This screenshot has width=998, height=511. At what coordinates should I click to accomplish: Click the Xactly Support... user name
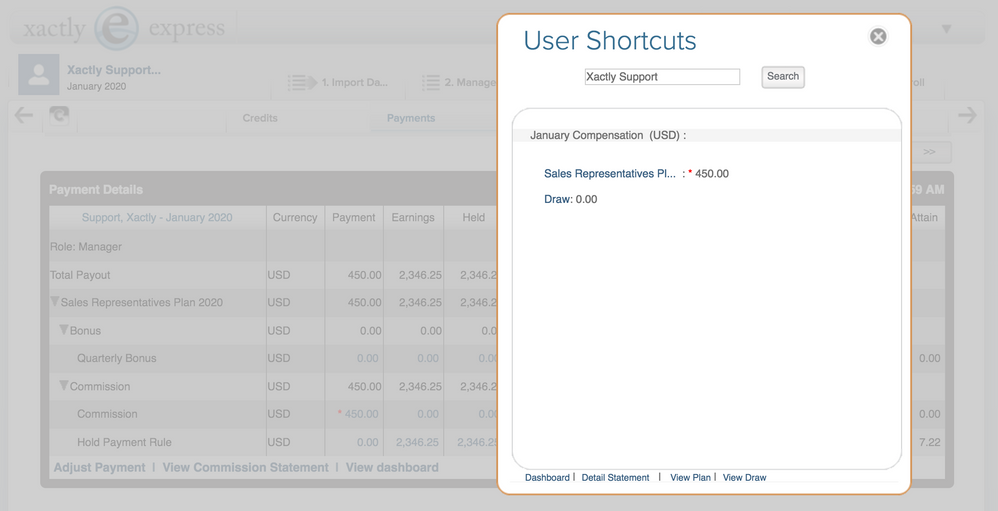tap(114, 70)
